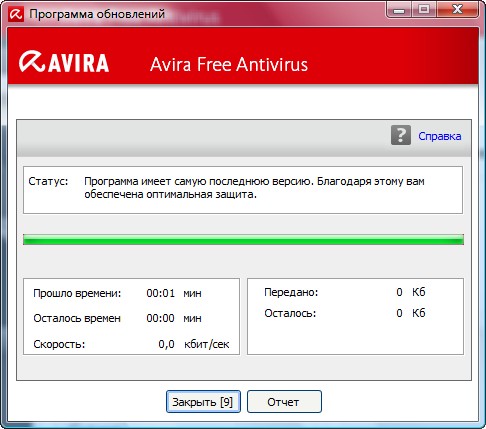The width and height of the screenshot is (486, 429).
Task: Open the Справка help link
Action: click(440, 136)
